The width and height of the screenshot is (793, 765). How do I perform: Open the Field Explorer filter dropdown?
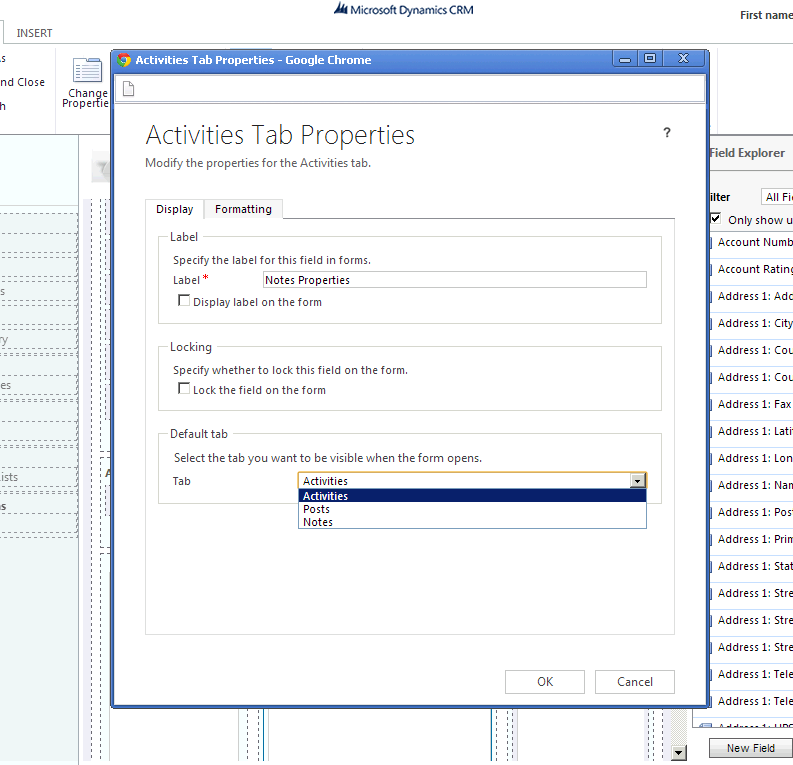tap(777, 197)
